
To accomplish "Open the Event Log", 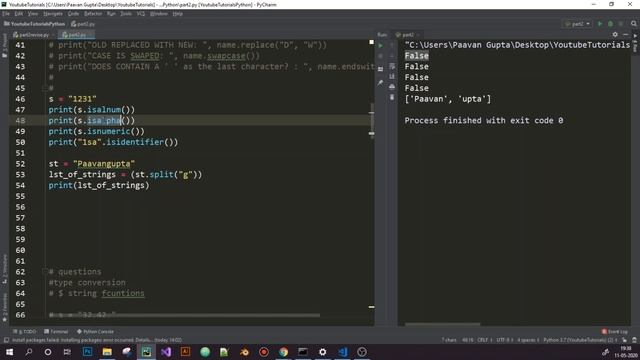I will [615, 331].
